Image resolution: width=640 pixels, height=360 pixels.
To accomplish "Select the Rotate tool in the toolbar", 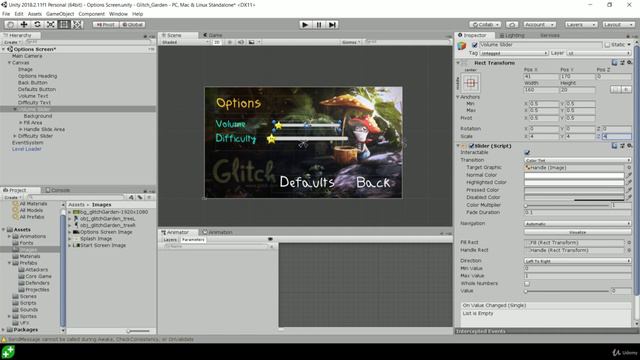I will 37,24.
